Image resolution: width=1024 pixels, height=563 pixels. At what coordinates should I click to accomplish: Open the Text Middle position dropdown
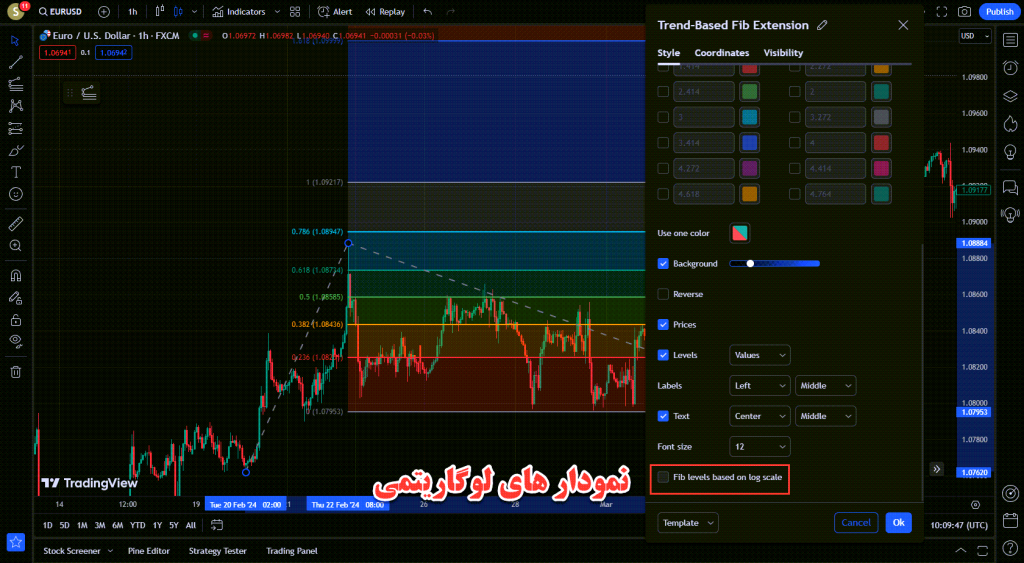pos(825,416)
